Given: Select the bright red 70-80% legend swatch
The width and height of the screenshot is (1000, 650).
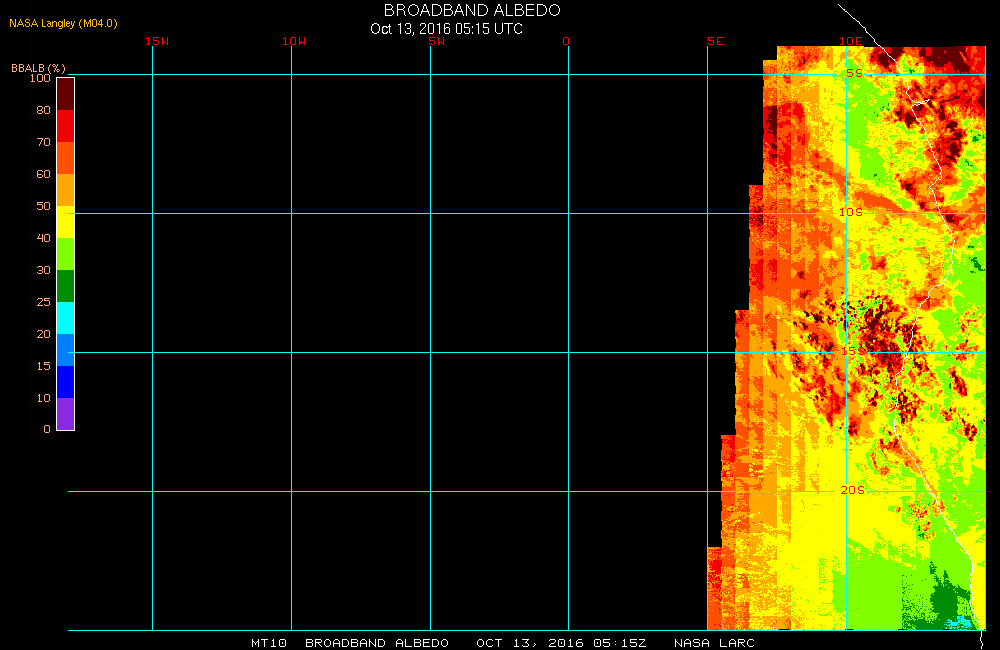Looking at the screenshot, I should (x=65, y=126).
